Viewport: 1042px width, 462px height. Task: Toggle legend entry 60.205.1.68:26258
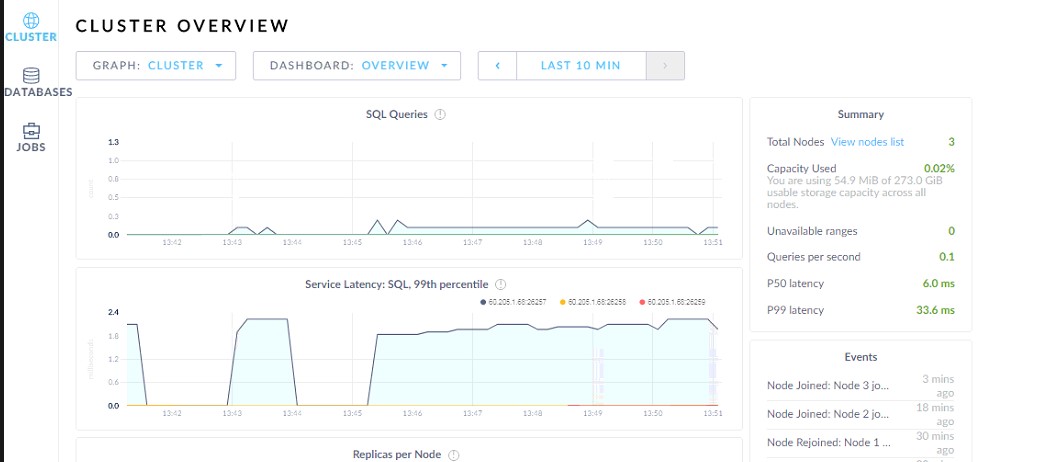point(593,302)
